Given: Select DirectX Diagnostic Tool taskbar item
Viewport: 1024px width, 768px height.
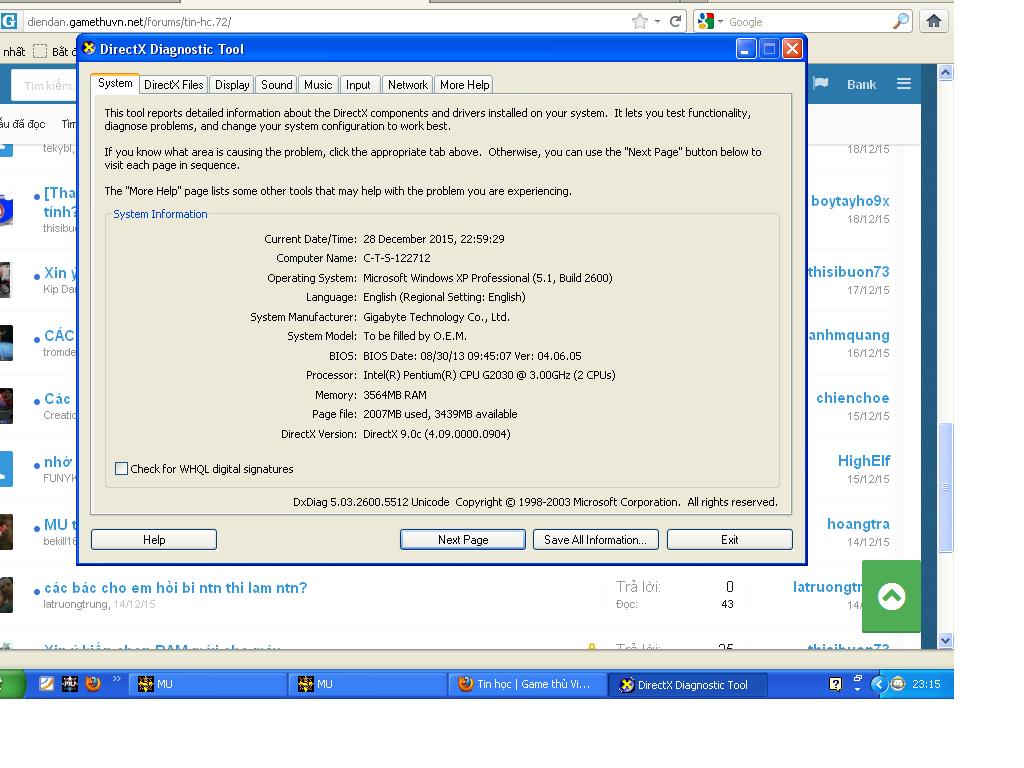Looking at the screenshot, I should (x=688, y=684).
